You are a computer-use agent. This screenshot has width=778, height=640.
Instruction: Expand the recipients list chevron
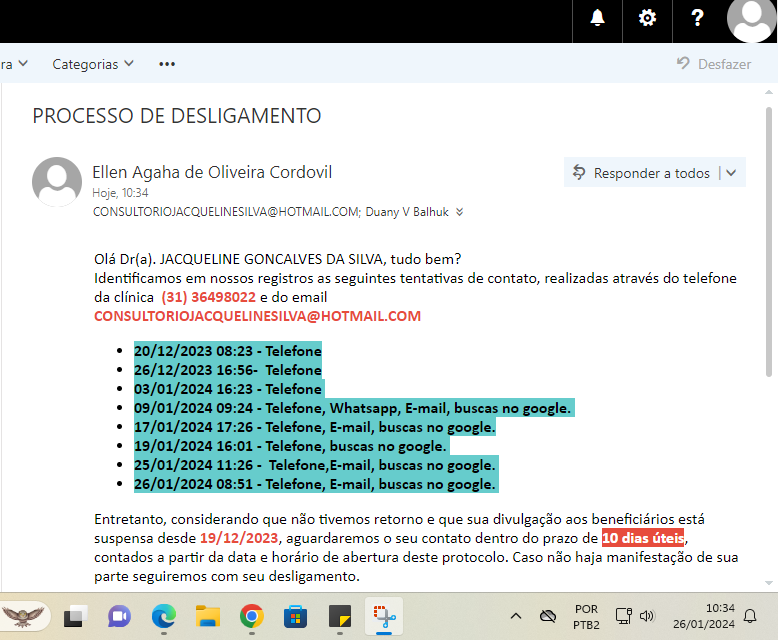[x=460, y=212]
